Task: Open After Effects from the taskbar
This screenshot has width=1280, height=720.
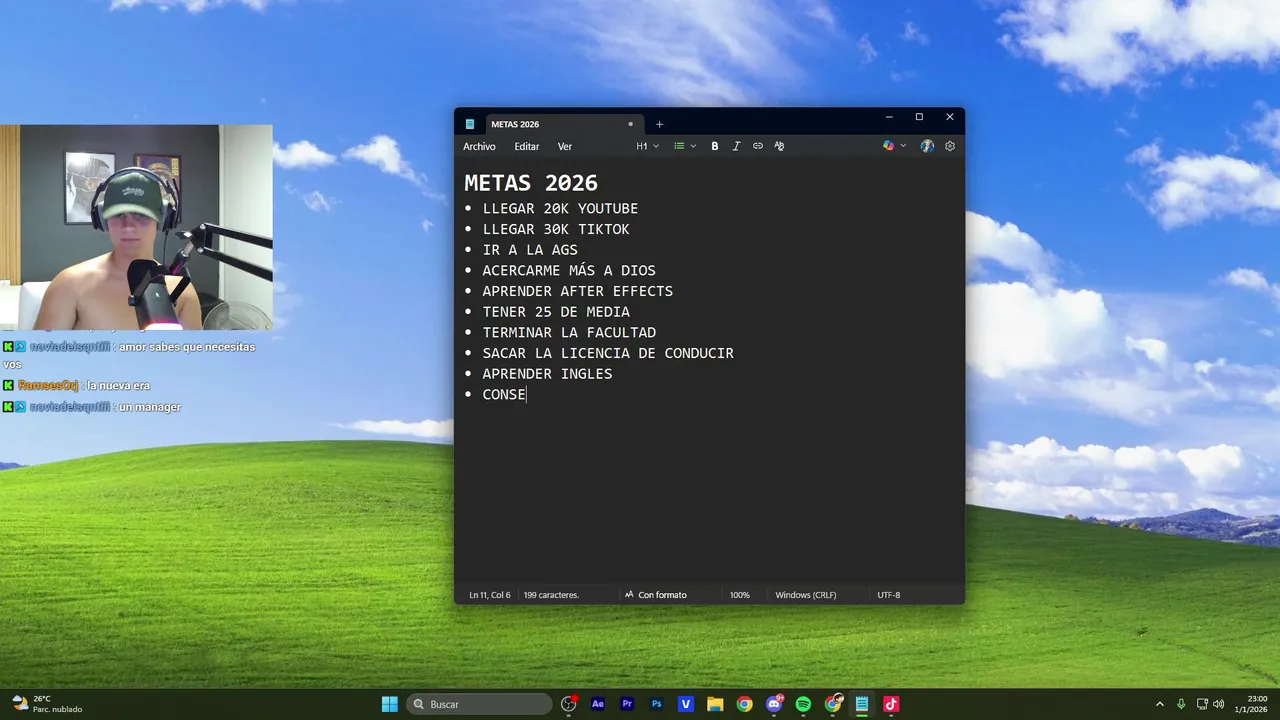Action: pos(598,704)
